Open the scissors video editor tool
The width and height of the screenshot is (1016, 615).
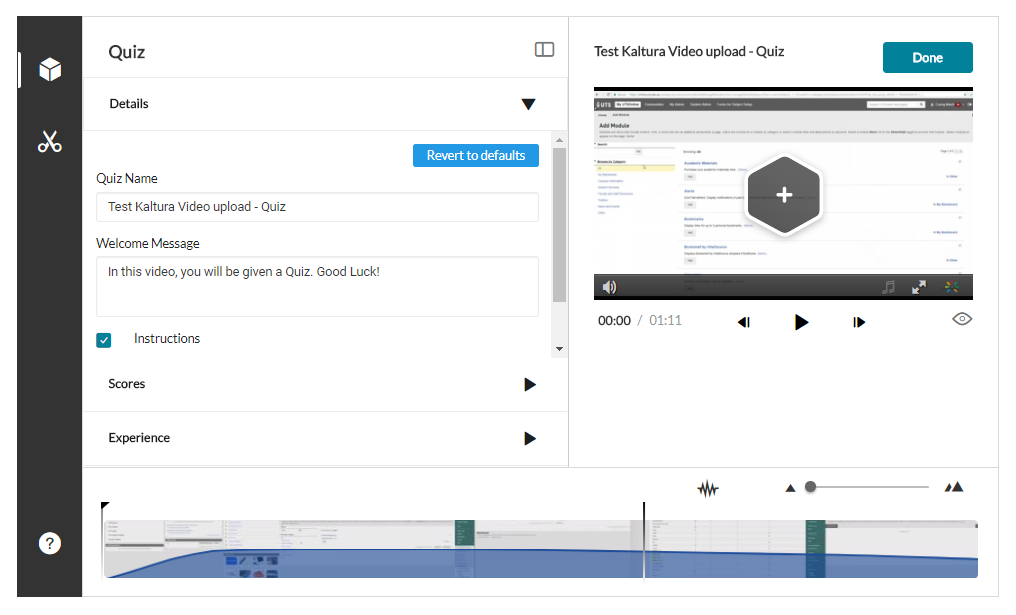click(50, 142)
